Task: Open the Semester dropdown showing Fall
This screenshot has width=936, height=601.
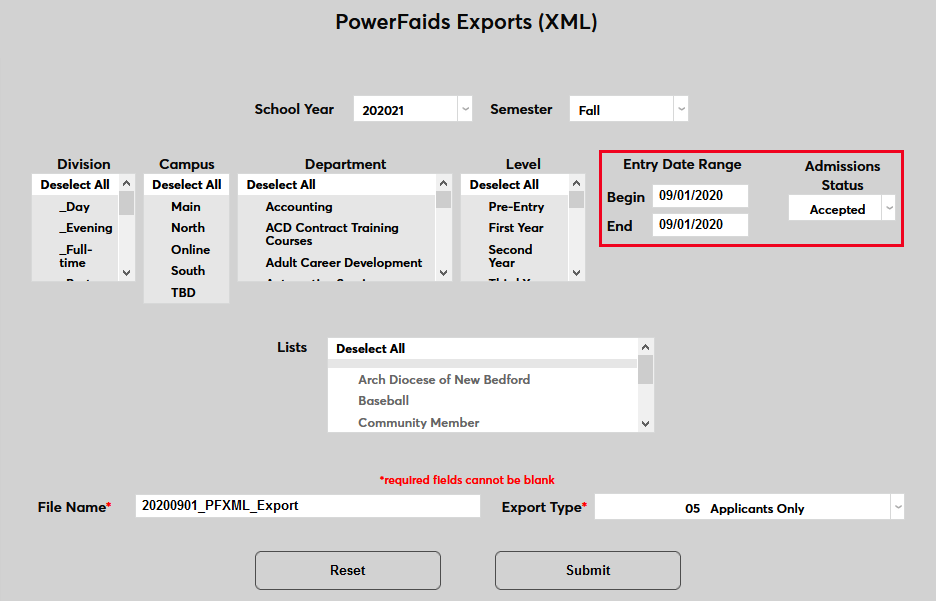Action: [680, 108]
